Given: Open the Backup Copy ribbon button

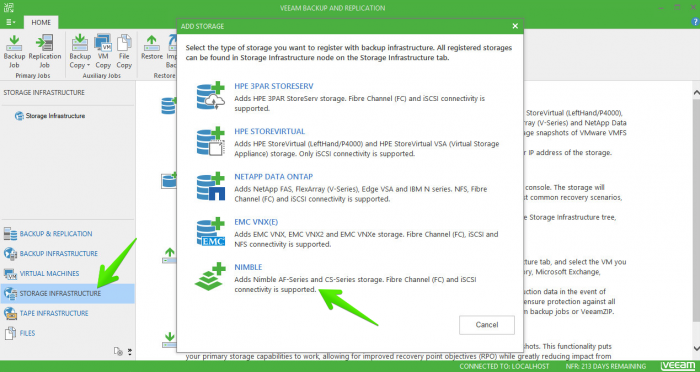Looking at the screenshot, I should pos(80,51).
